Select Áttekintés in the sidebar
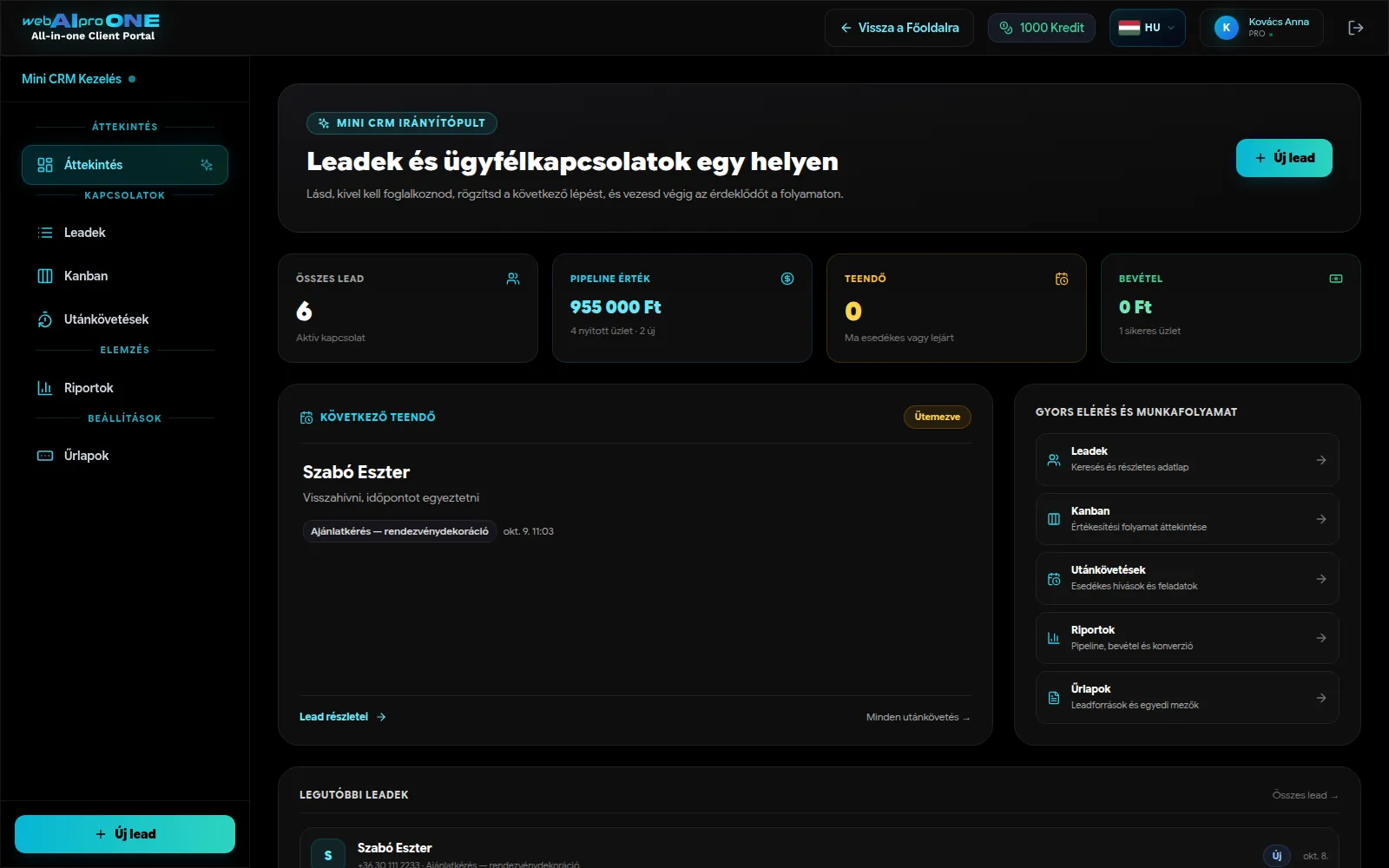This screenshot has width=1389, height=868. pos(125,165)
